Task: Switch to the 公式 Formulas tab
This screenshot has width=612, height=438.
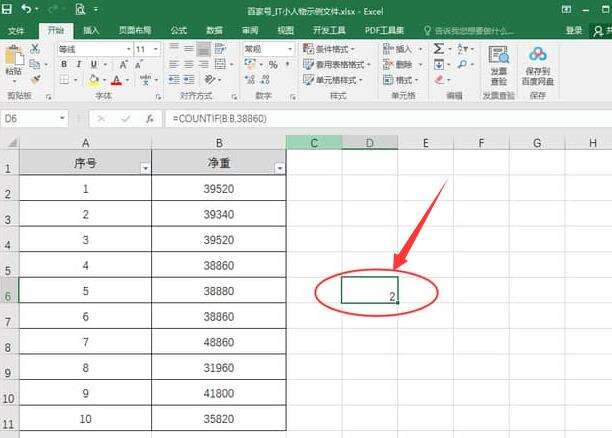Action: click(179, 30)
